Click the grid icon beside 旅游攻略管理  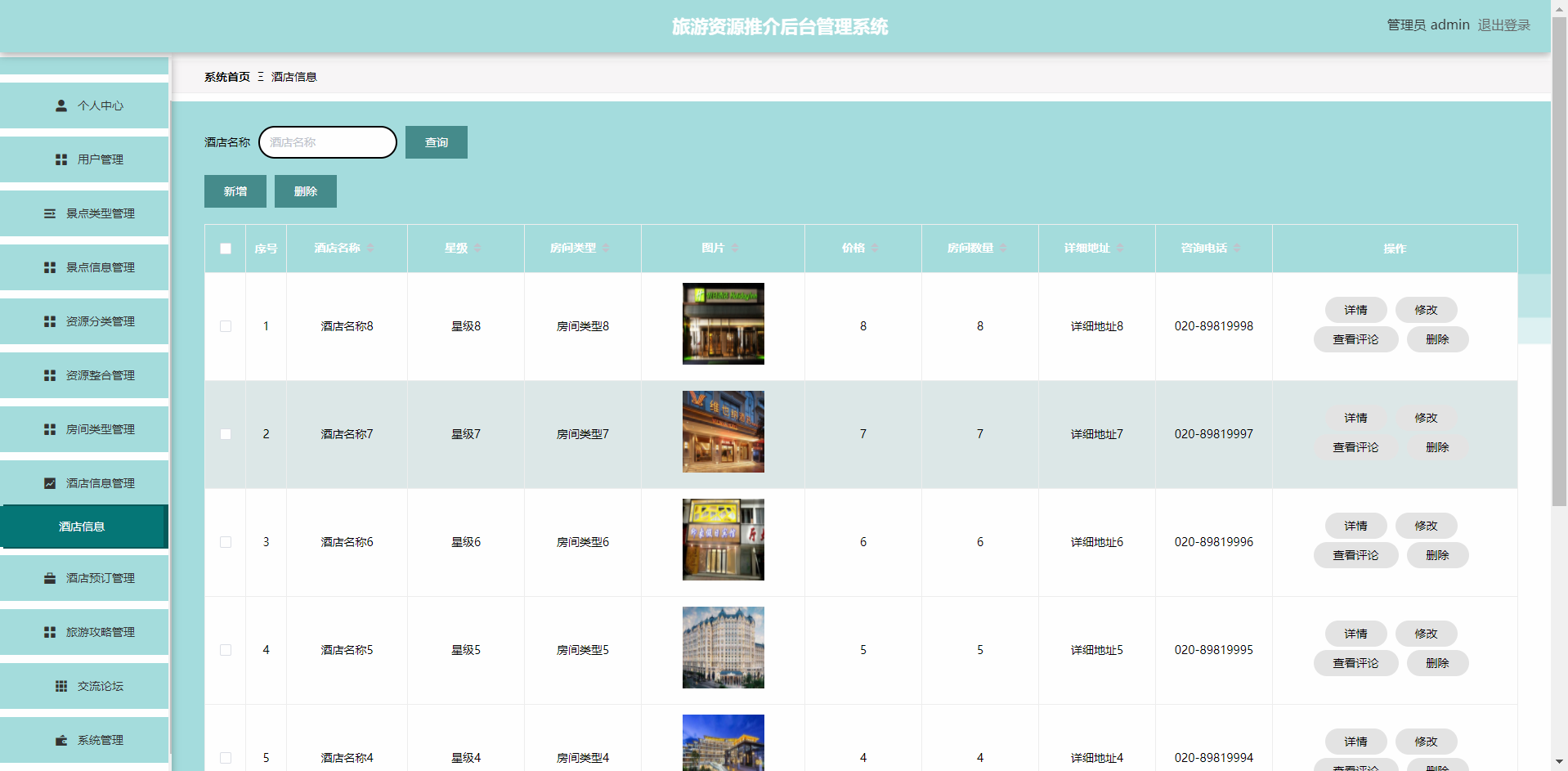pyautogui.click(x=50, y=632)
